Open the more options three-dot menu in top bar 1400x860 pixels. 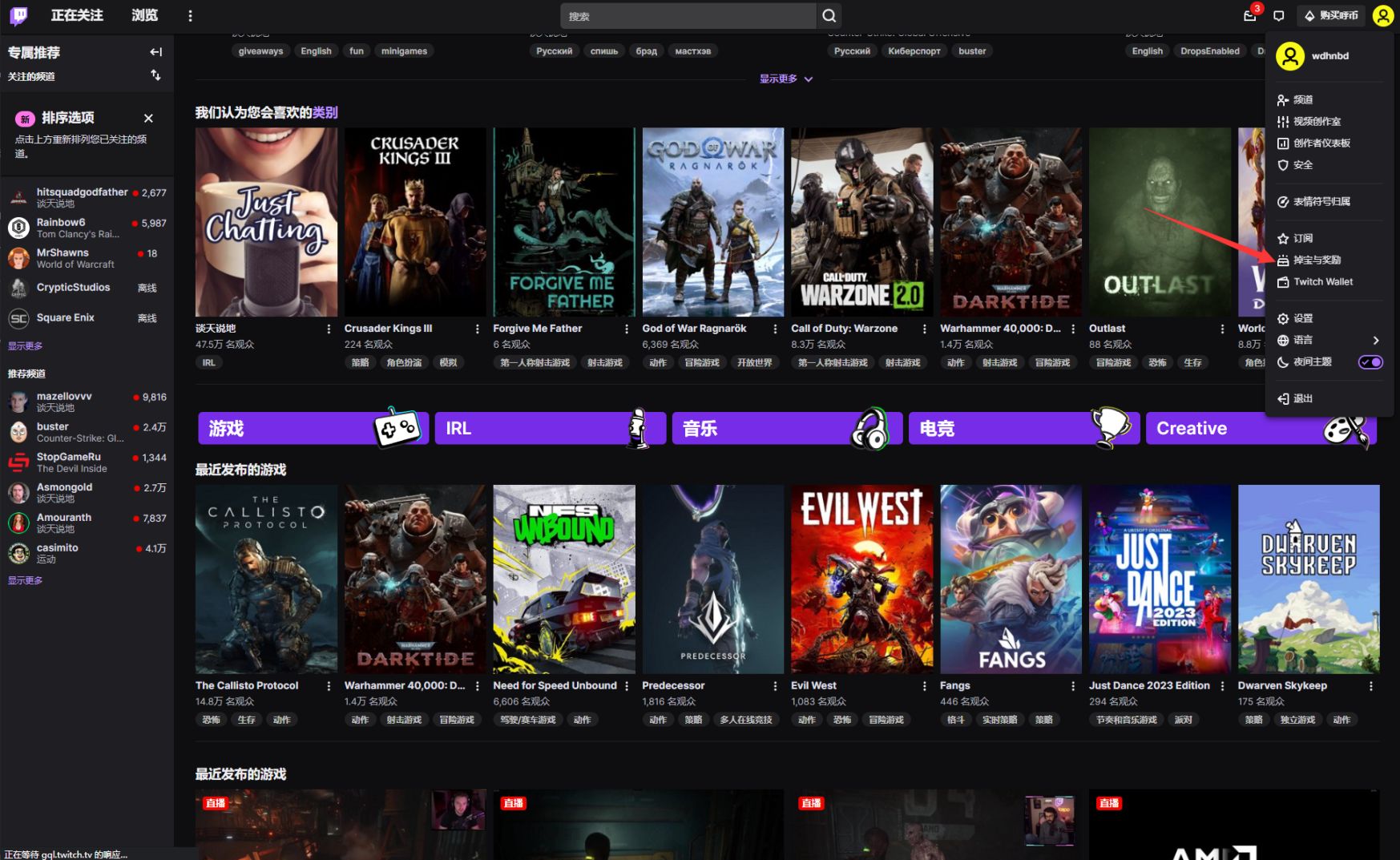tap(190, 16)
